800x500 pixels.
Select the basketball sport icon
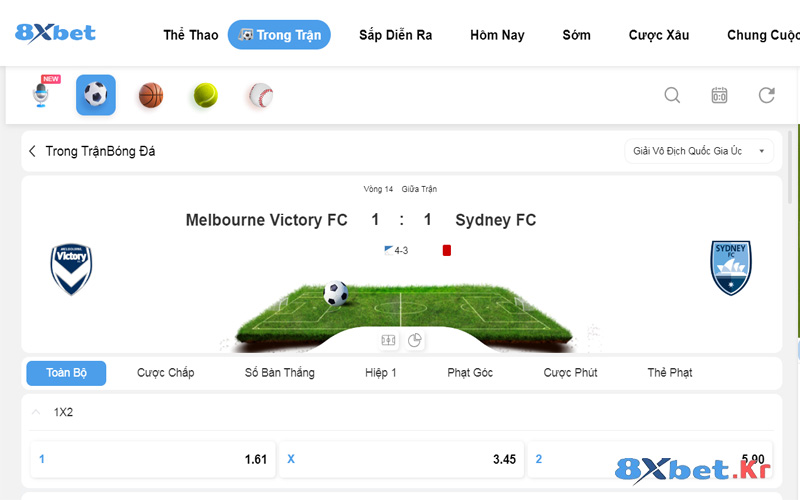[x=151, y=95]
